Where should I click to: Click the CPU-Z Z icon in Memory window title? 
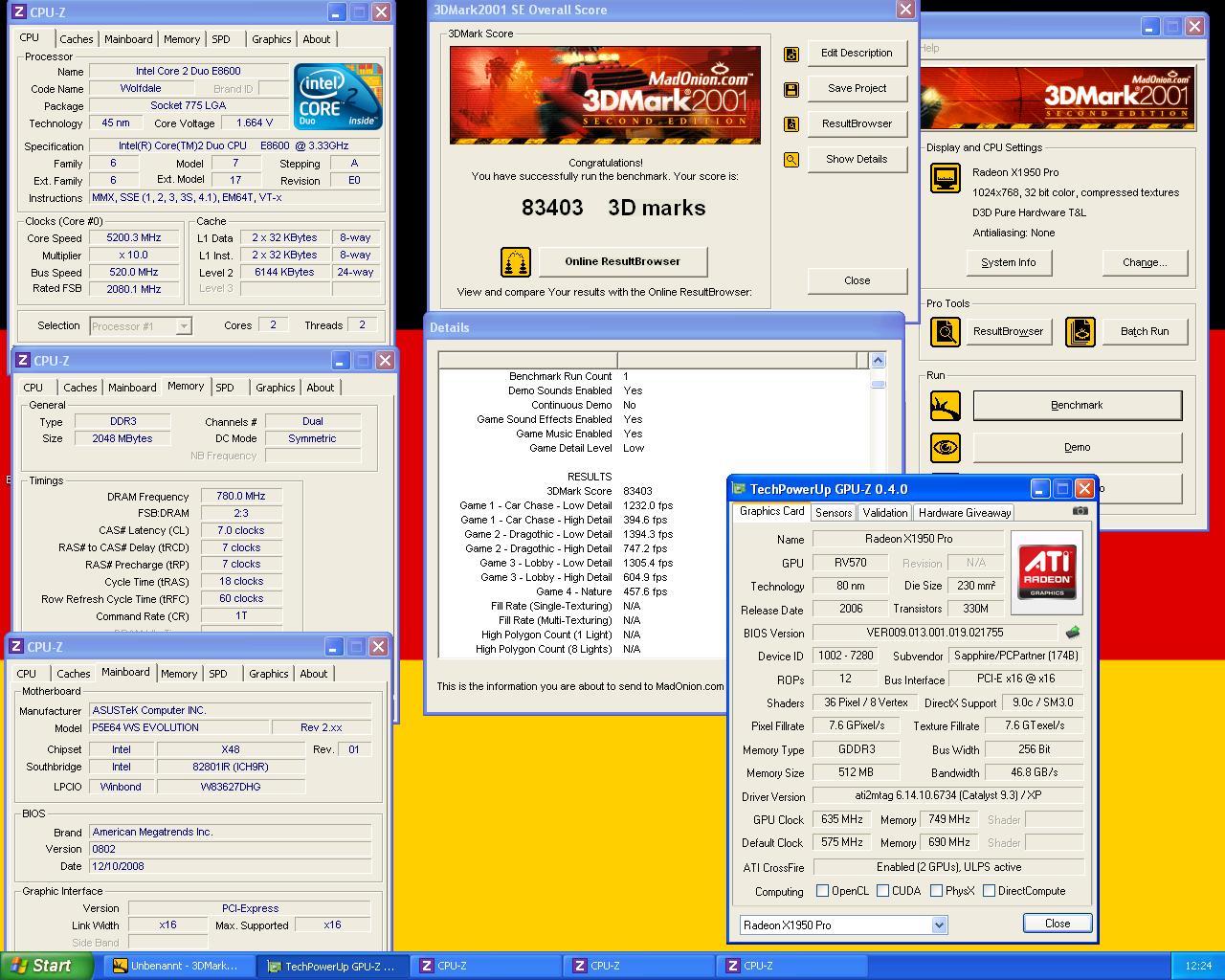(x=23, y=361)
